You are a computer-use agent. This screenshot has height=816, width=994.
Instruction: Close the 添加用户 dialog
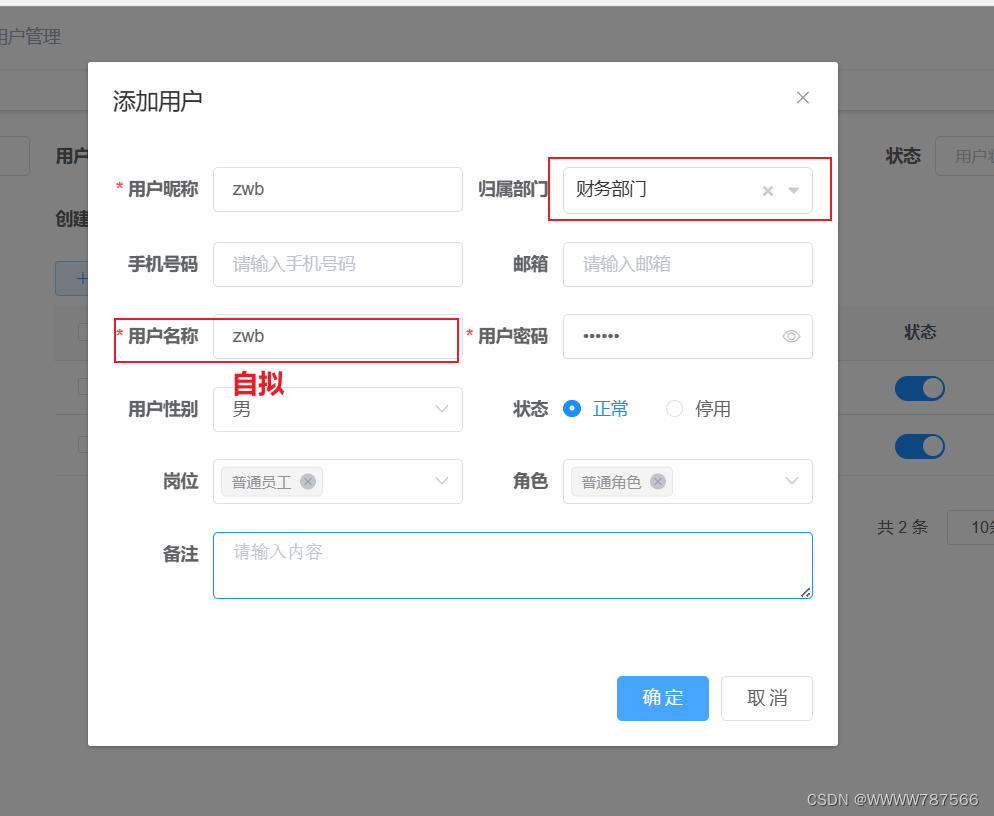pos(802,97)
